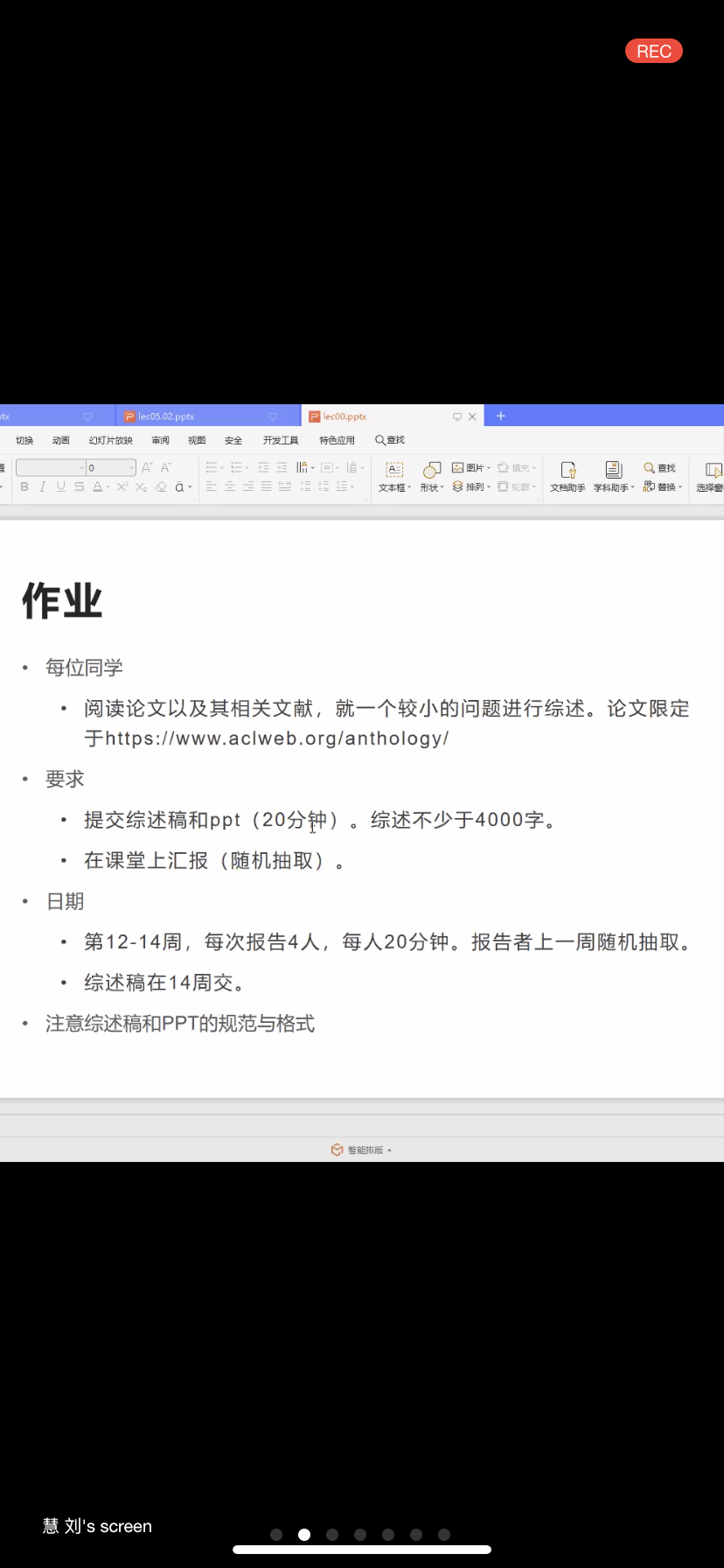Image resolution: width=724 pixels, height=1568 pixels.
Task: Tap the 慧 刘's screen label
Action: (97, 1526)
